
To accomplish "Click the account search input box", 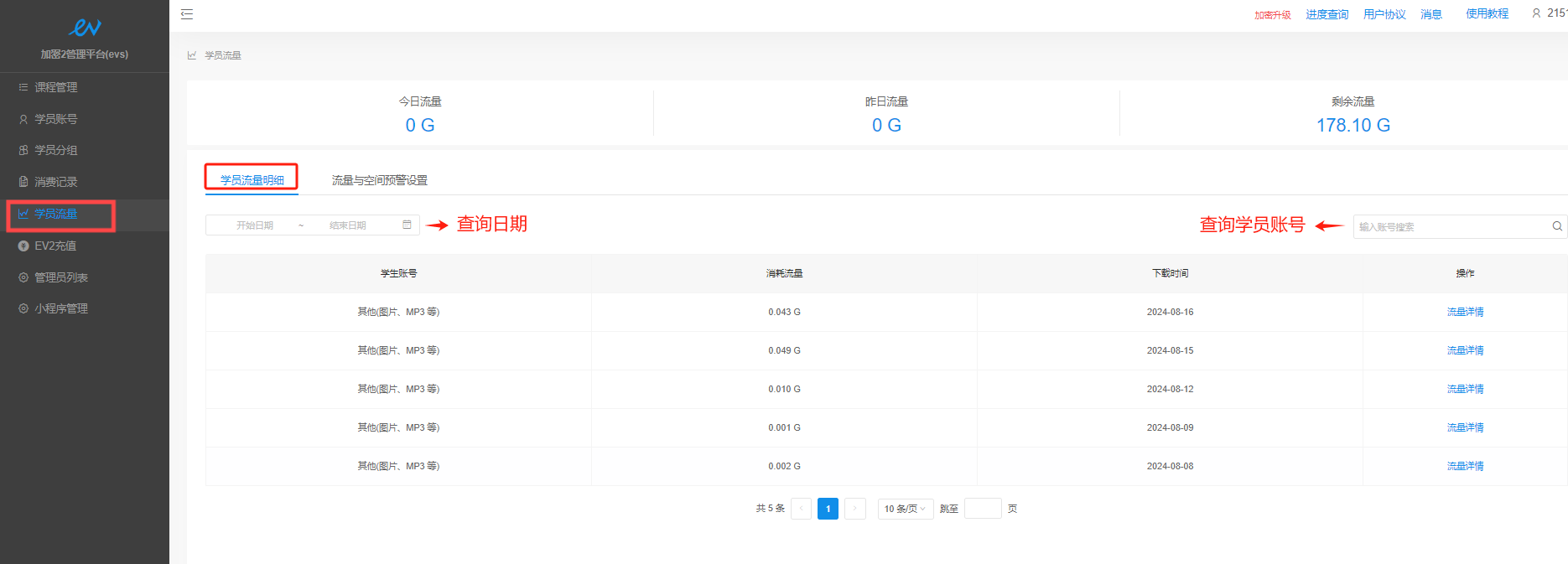I will [1451, 226].
